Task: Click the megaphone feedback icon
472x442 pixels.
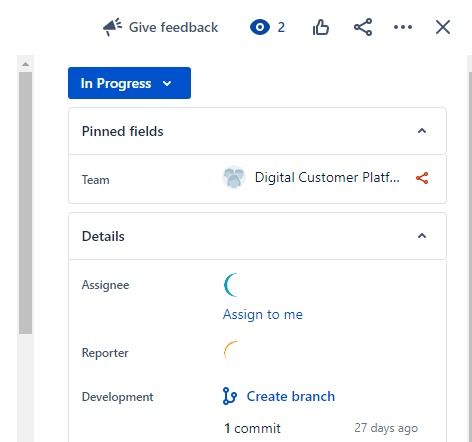Action: (x=112, y=27)
